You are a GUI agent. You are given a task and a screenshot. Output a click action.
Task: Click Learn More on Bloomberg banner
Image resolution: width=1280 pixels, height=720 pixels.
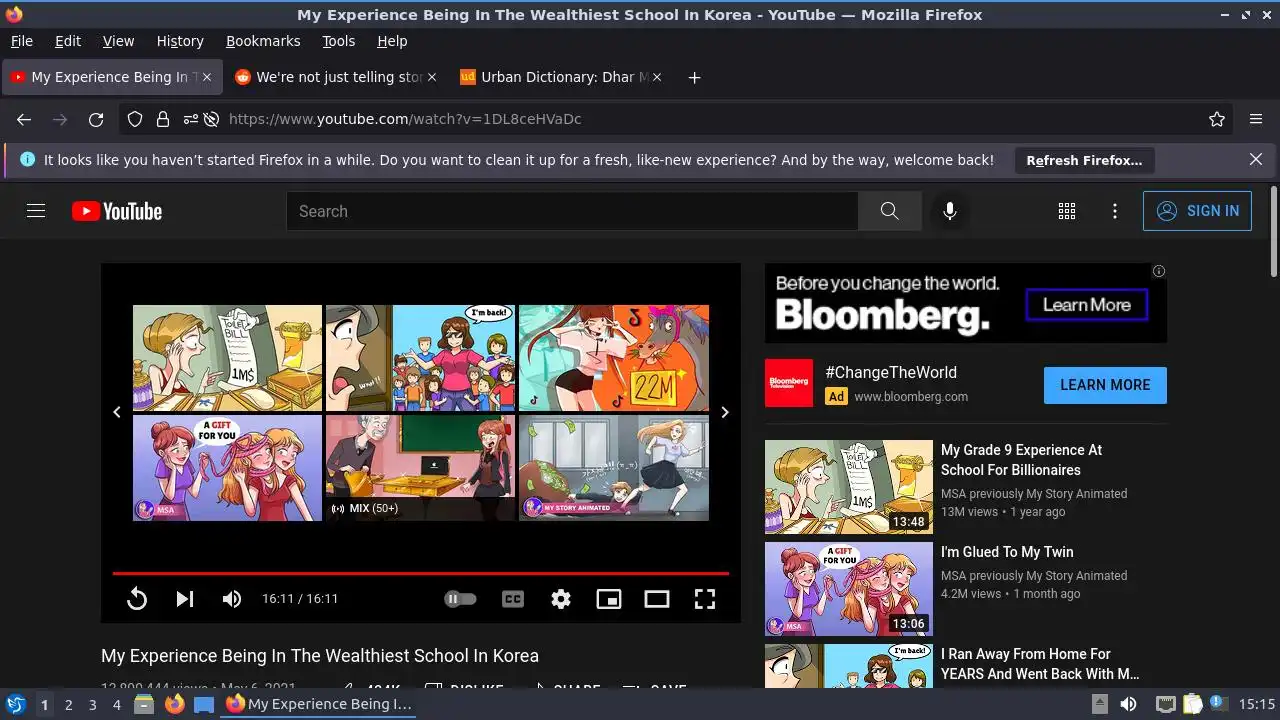point(1087,305)
